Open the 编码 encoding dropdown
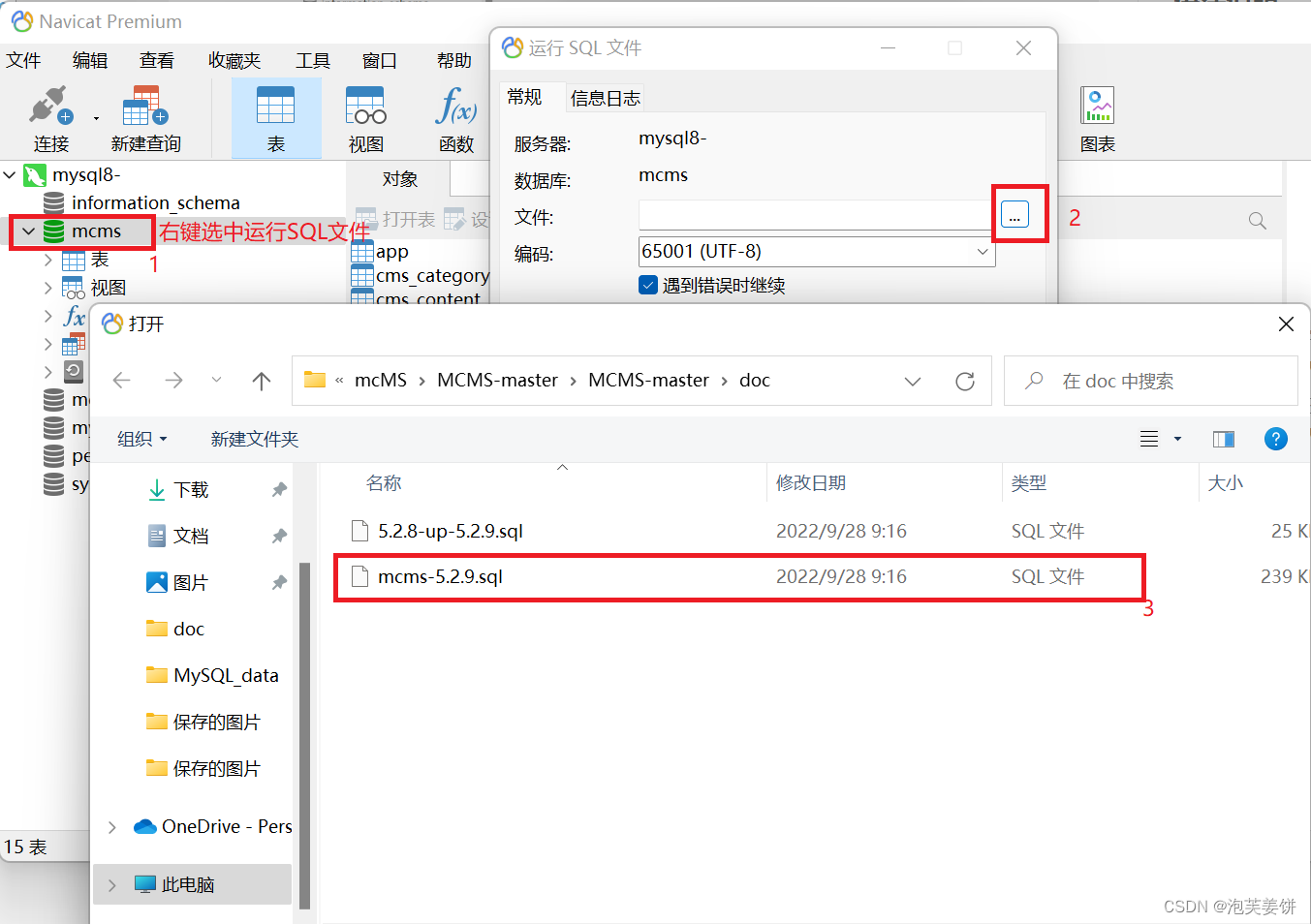This screenshot has width=1311, height=924. click(x=983, y=251)
